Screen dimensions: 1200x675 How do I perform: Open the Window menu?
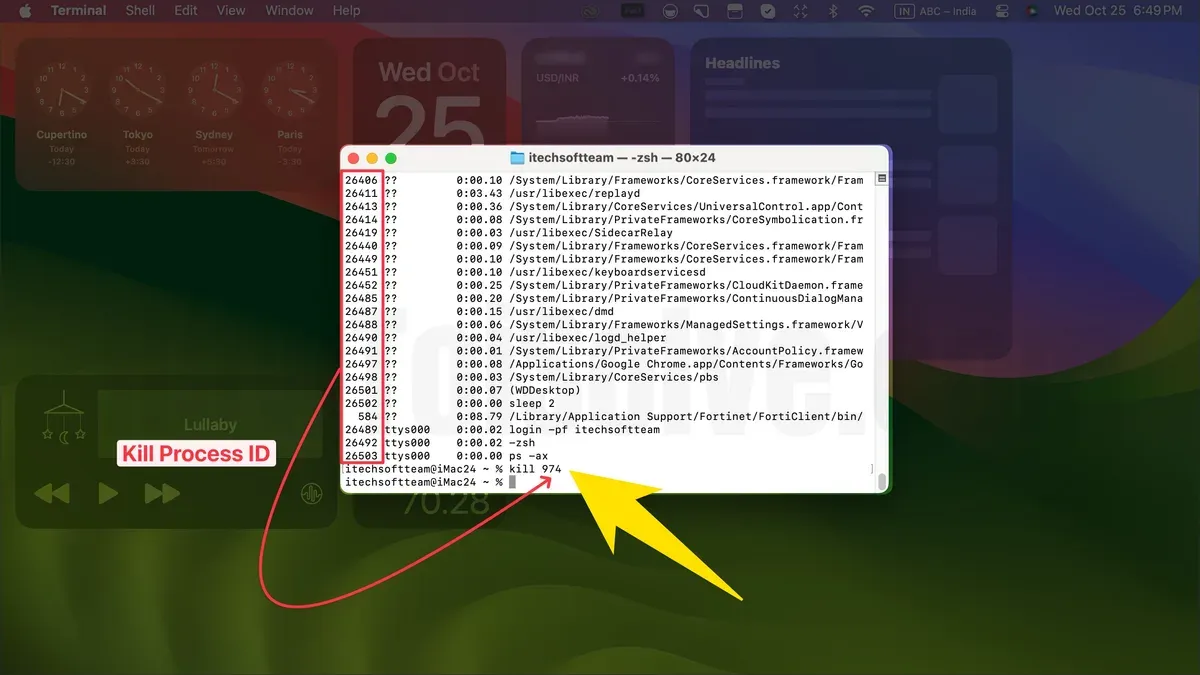pyautogui.click(x=288, y=11)
